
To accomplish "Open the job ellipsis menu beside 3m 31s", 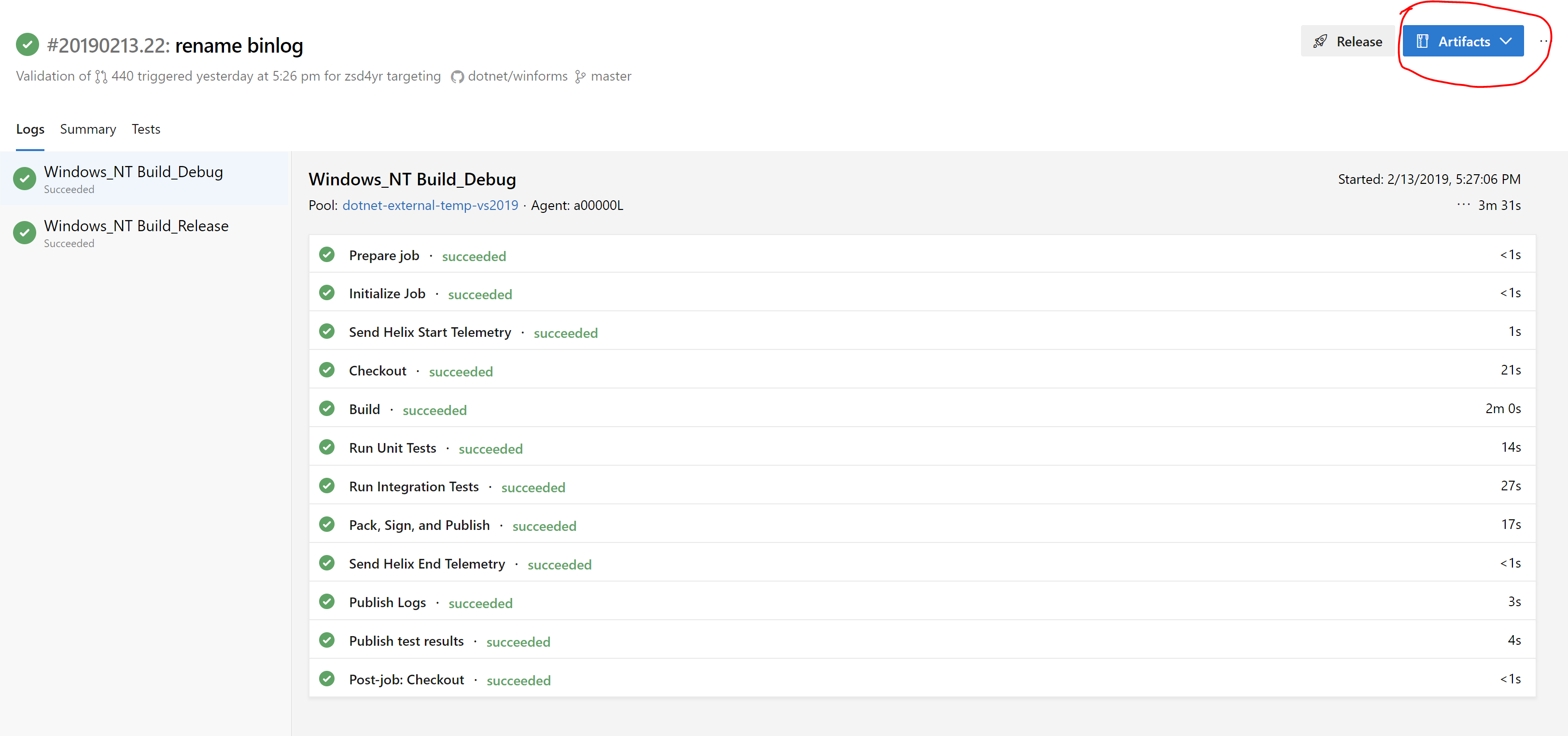I will (1463, 205).
